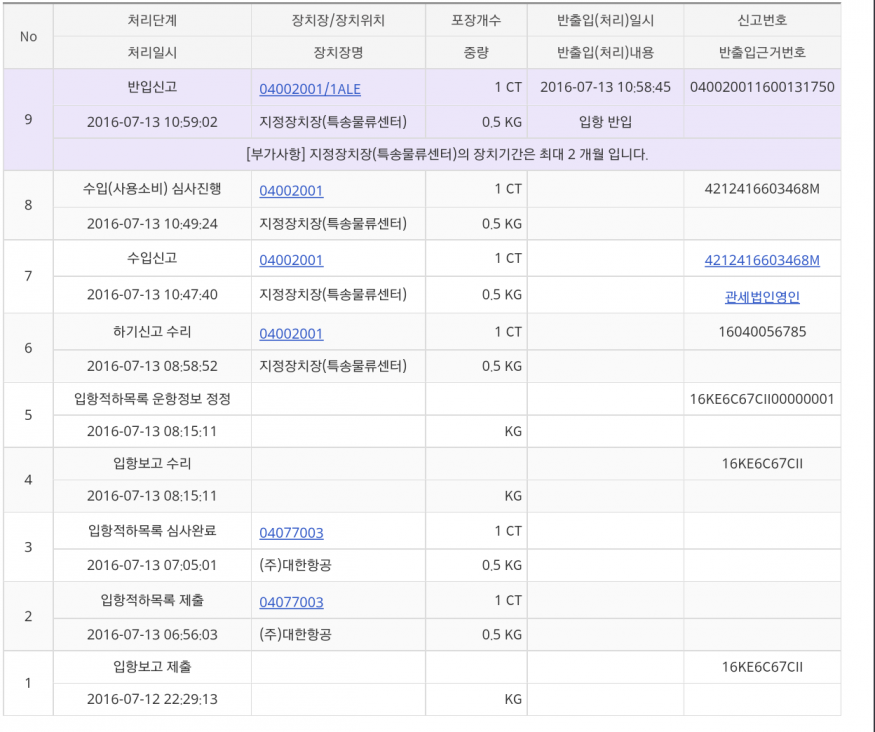The width and height of the screenshot is (875, 732).
Task: Select the 16040056785 declaration number cell
Action: [762, 332]
